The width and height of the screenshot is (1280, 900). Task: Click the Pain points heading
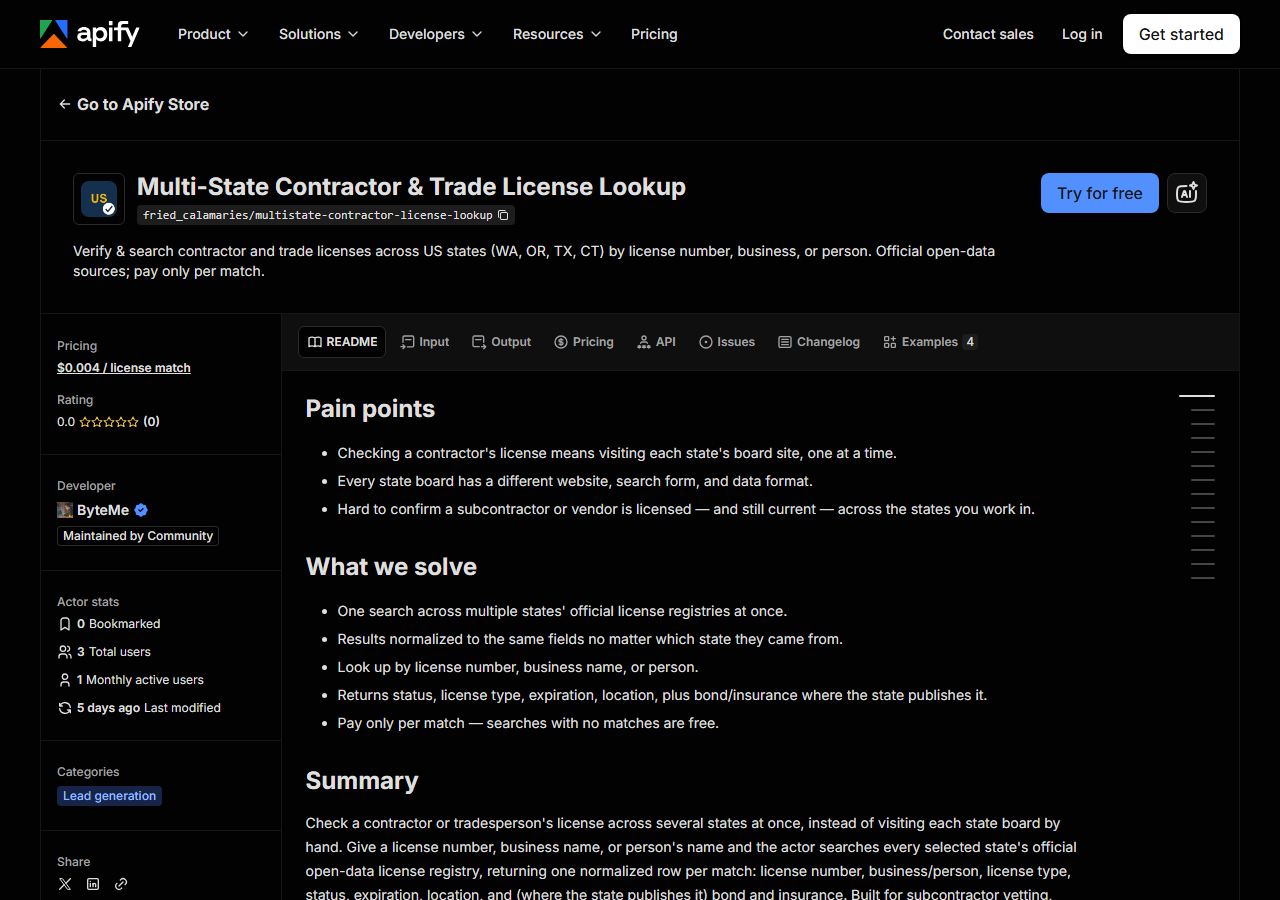click(370, 409)
